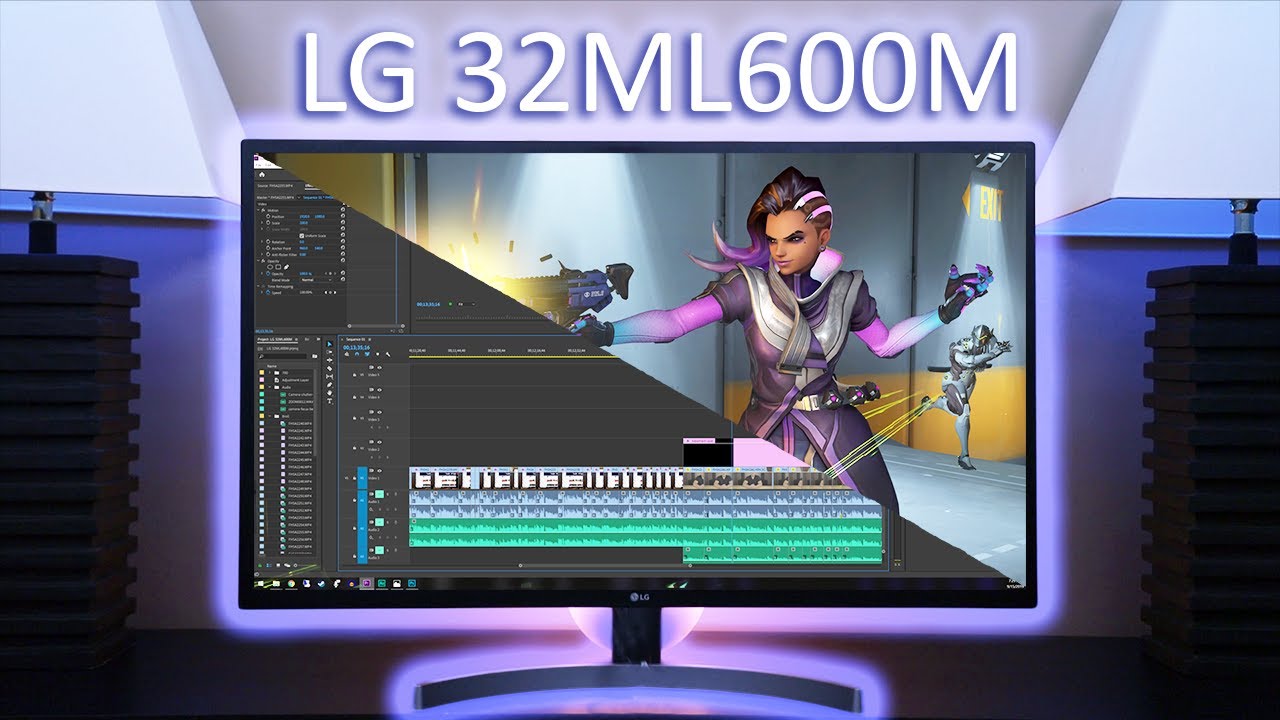
Task: Create an ellipse mask under Opacity
Action: pos(270,267)
